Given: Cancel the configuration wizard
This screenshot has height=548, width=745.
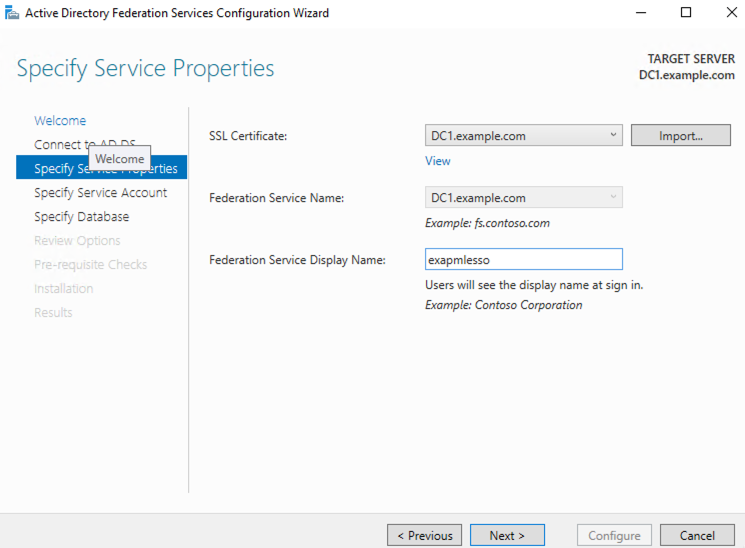Looking at the screenshot, I should pyautogui.click(x=697, y=535).
